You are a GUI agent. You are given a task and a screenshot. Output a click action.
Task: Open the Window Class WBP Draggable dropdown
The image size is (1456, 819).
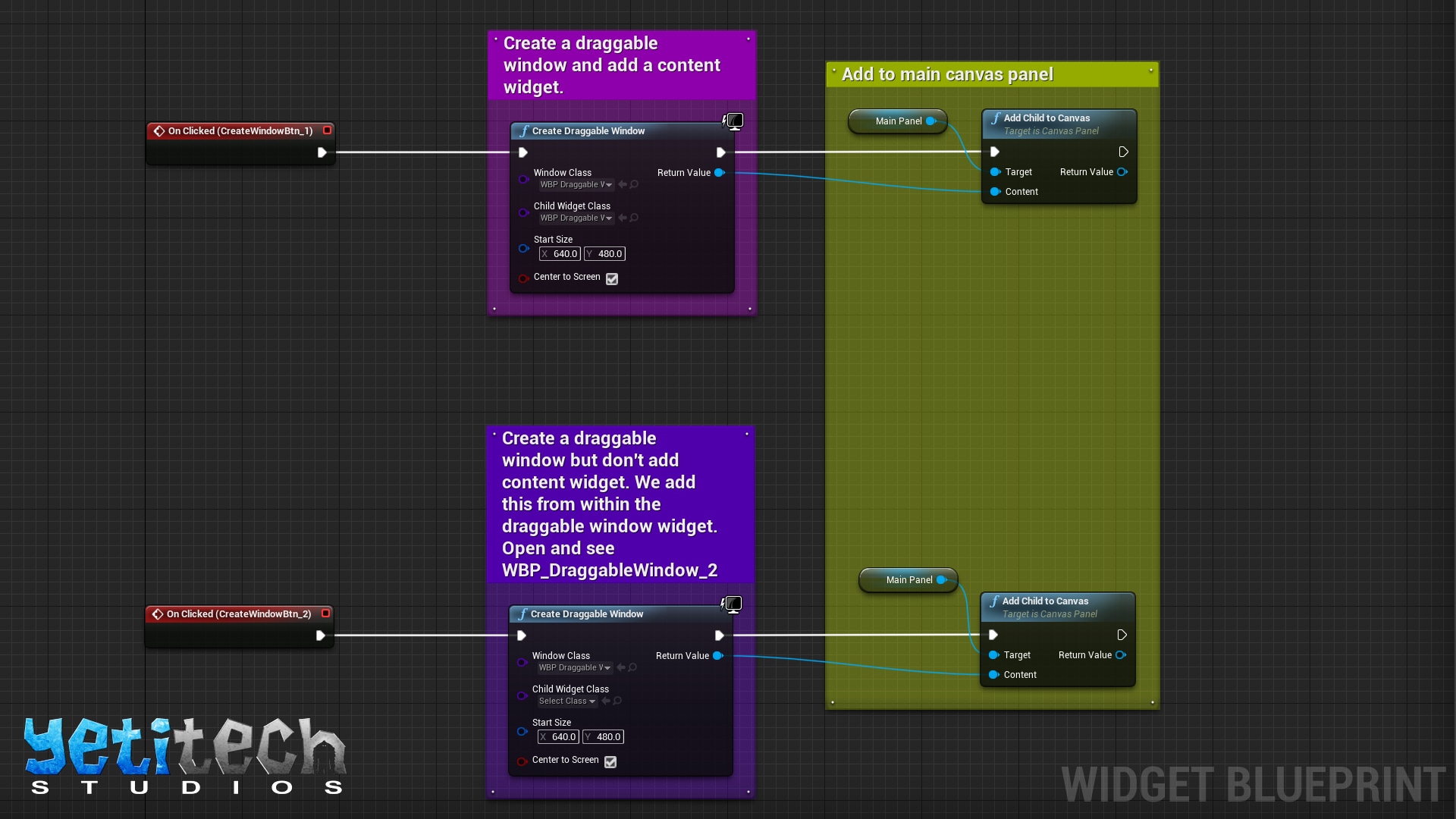click(x=576, y=184)
